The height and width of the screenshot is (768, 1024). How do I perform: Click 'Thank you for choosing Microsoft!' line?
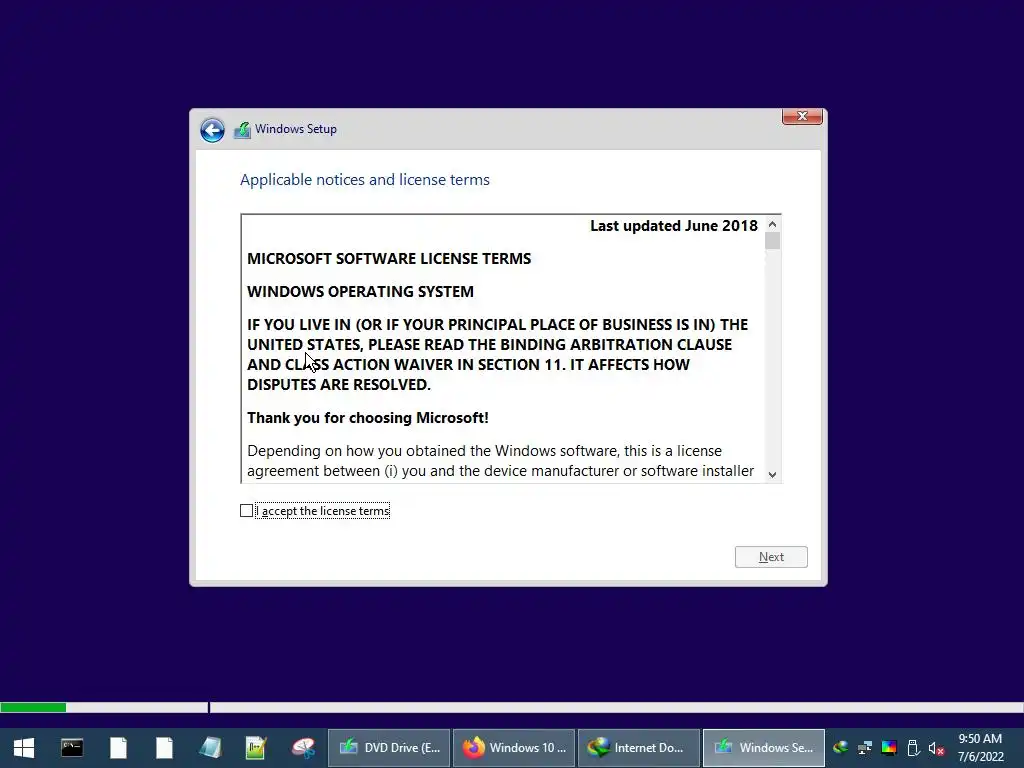tap(368, 418)
